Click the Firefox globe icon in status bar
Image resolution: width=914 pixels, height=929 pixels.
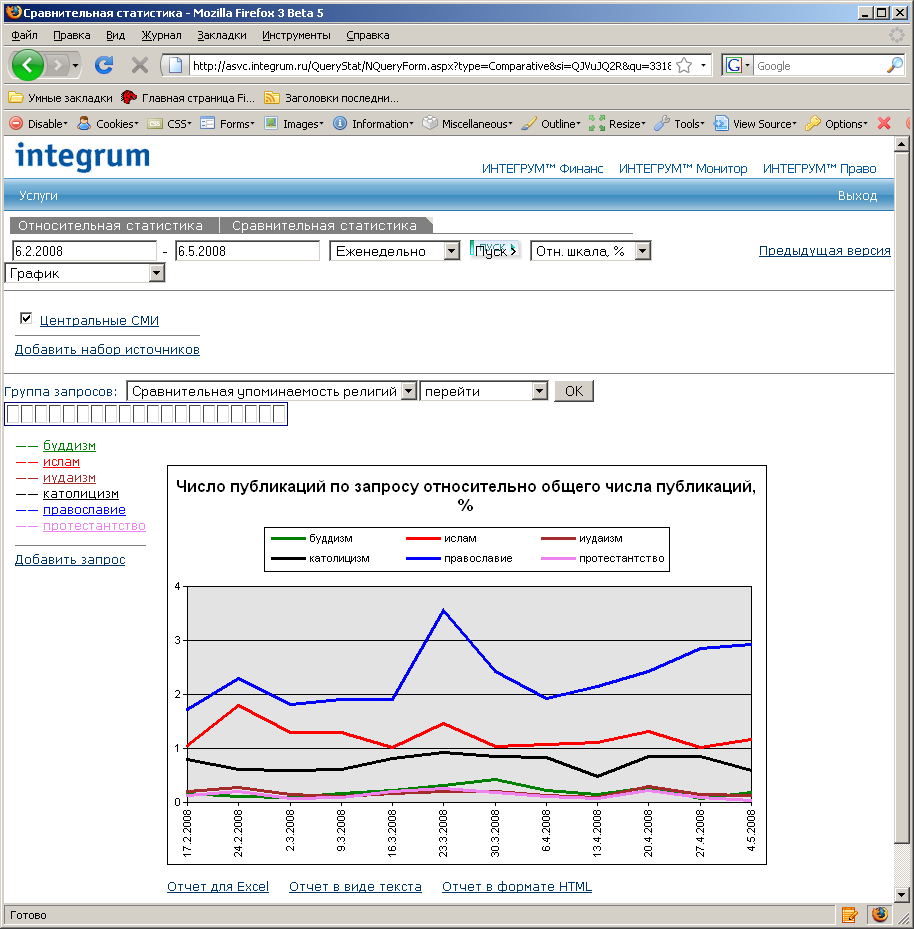coord(880,915)
